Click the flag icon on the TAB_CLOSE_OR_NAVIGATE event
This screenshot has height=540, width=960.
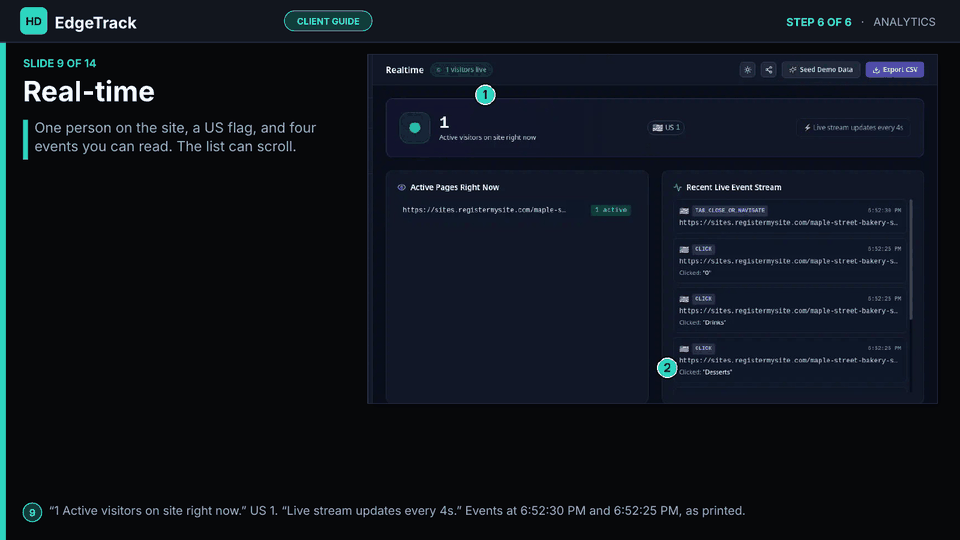pyautogui.click(x=684, y=211)
